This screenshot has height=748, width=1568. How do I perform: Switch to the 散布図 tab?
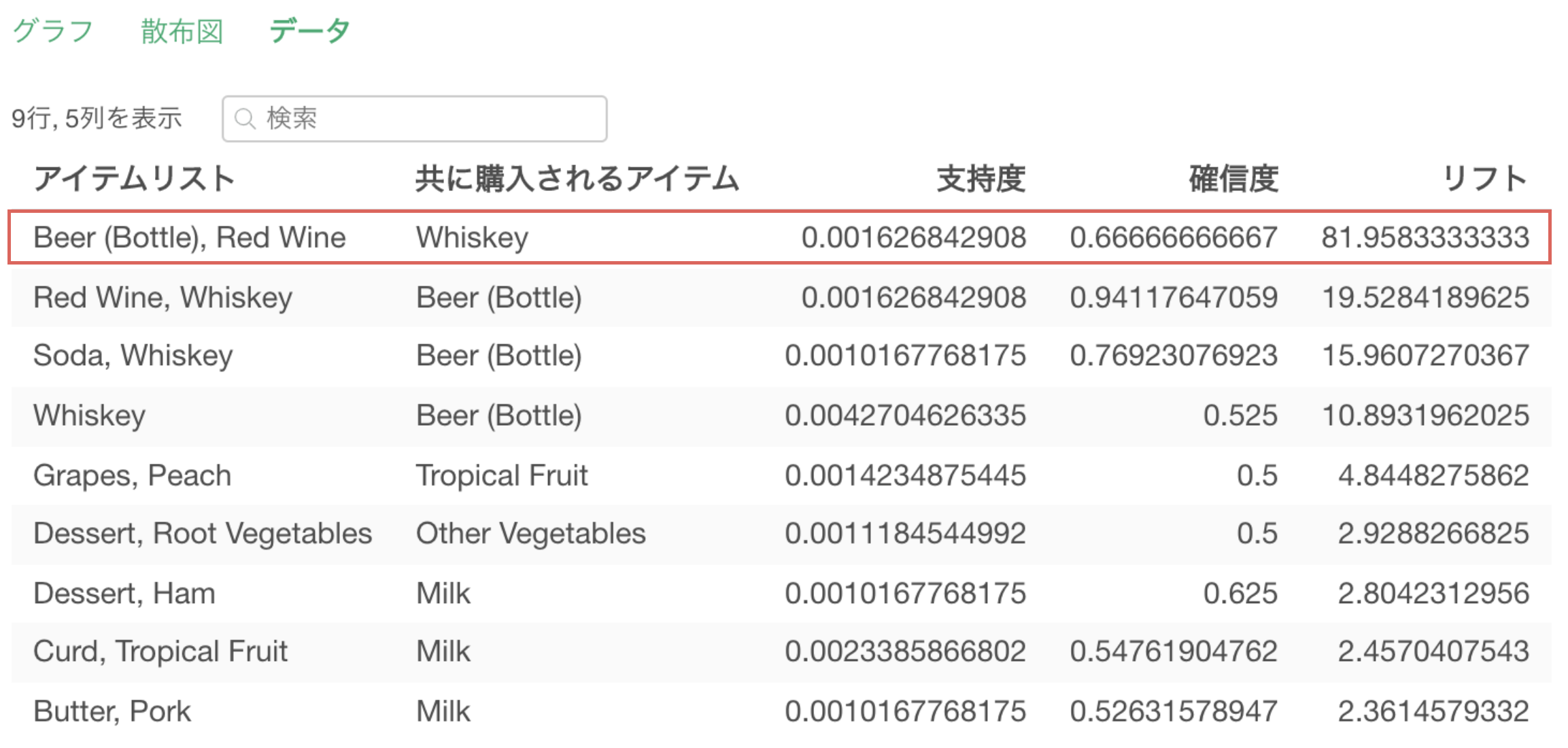point(182,31)
